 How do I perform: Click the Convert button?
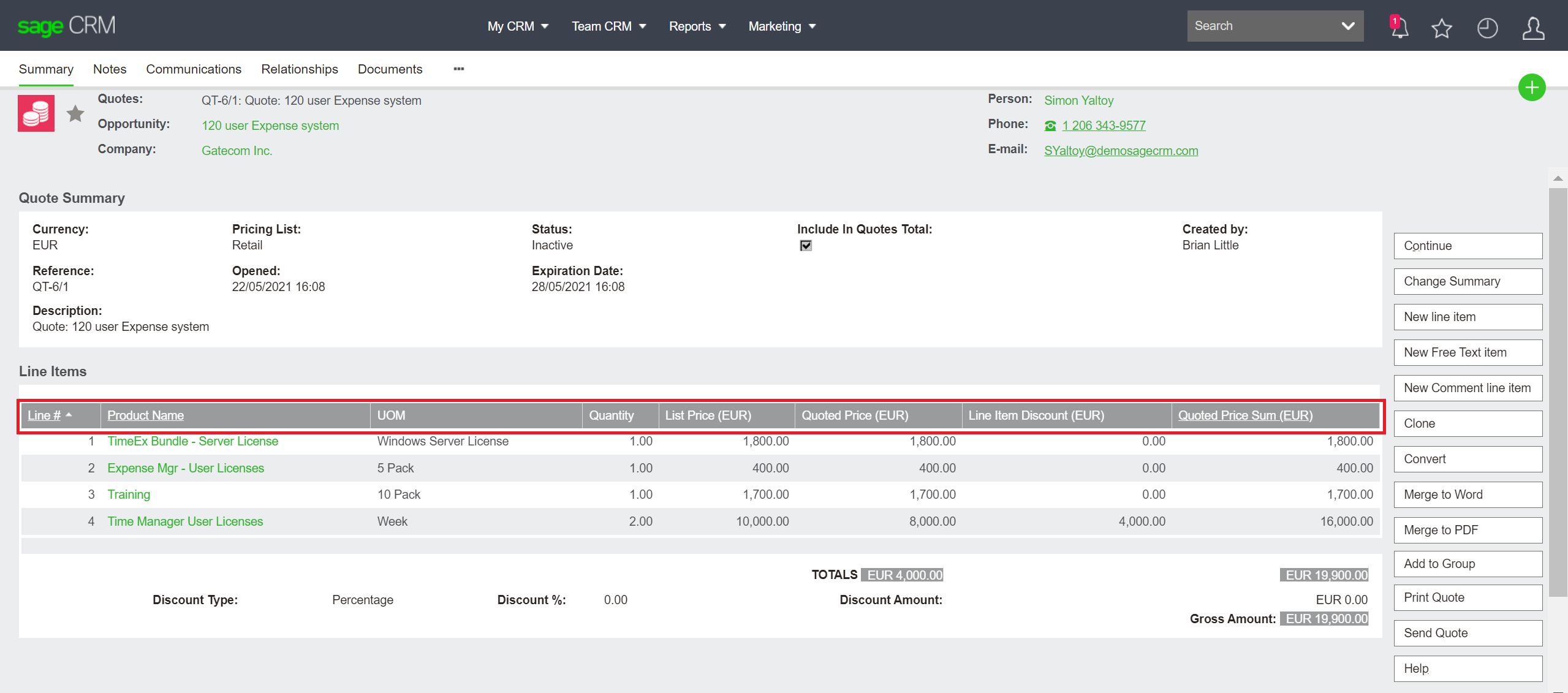click(x=1468, y=459)
